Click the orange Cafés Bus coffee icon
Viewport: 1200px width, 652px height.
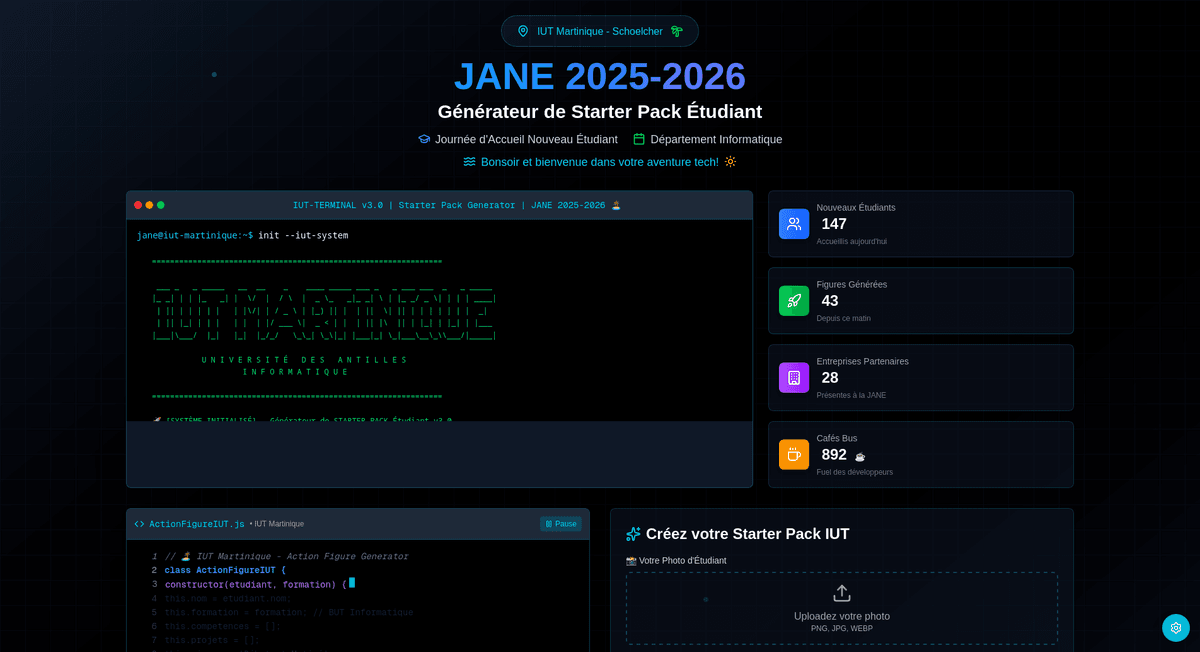click(x=794, y=454)
